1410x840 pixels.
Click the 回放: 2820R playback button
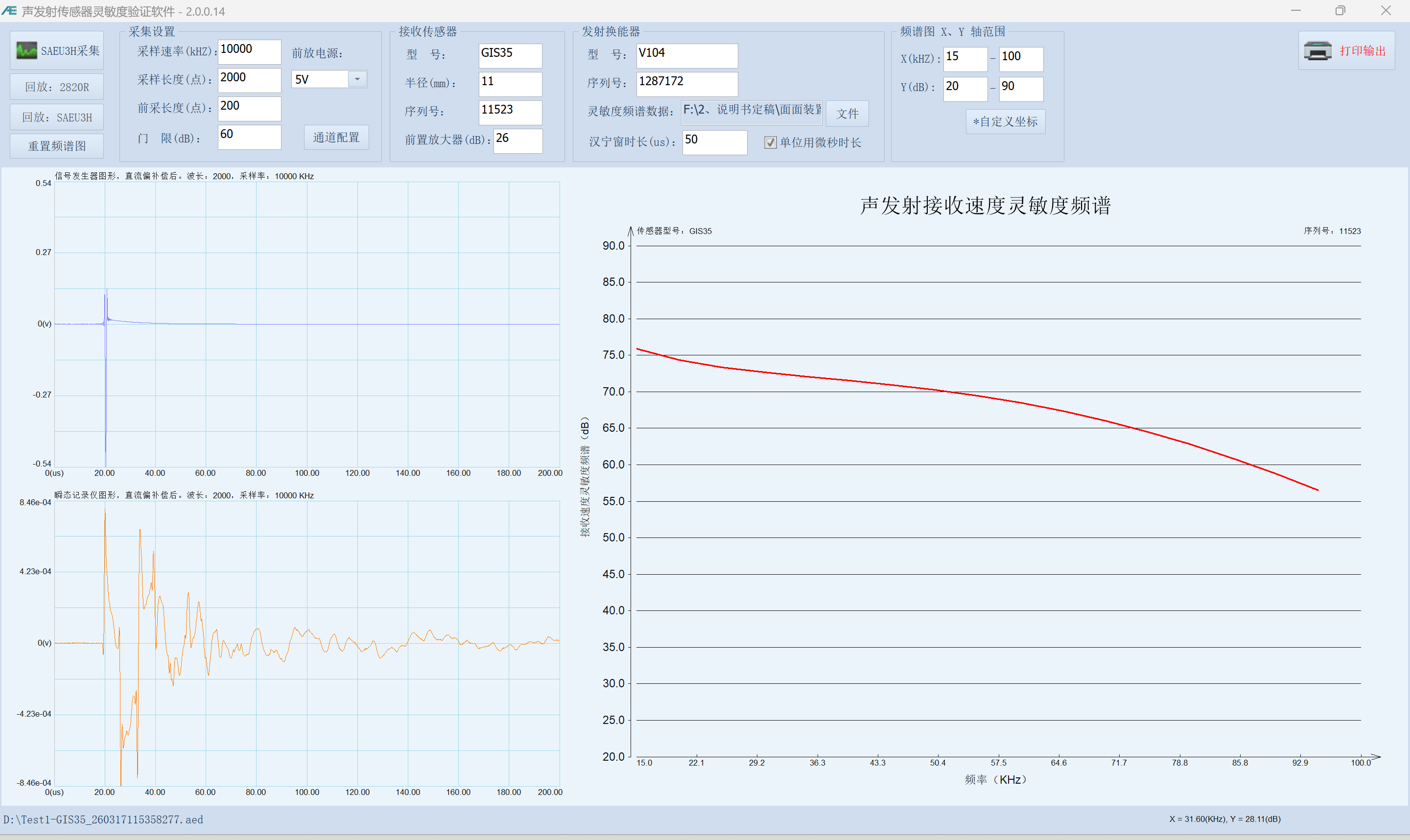pyautogui.click(x=57, y=86)
